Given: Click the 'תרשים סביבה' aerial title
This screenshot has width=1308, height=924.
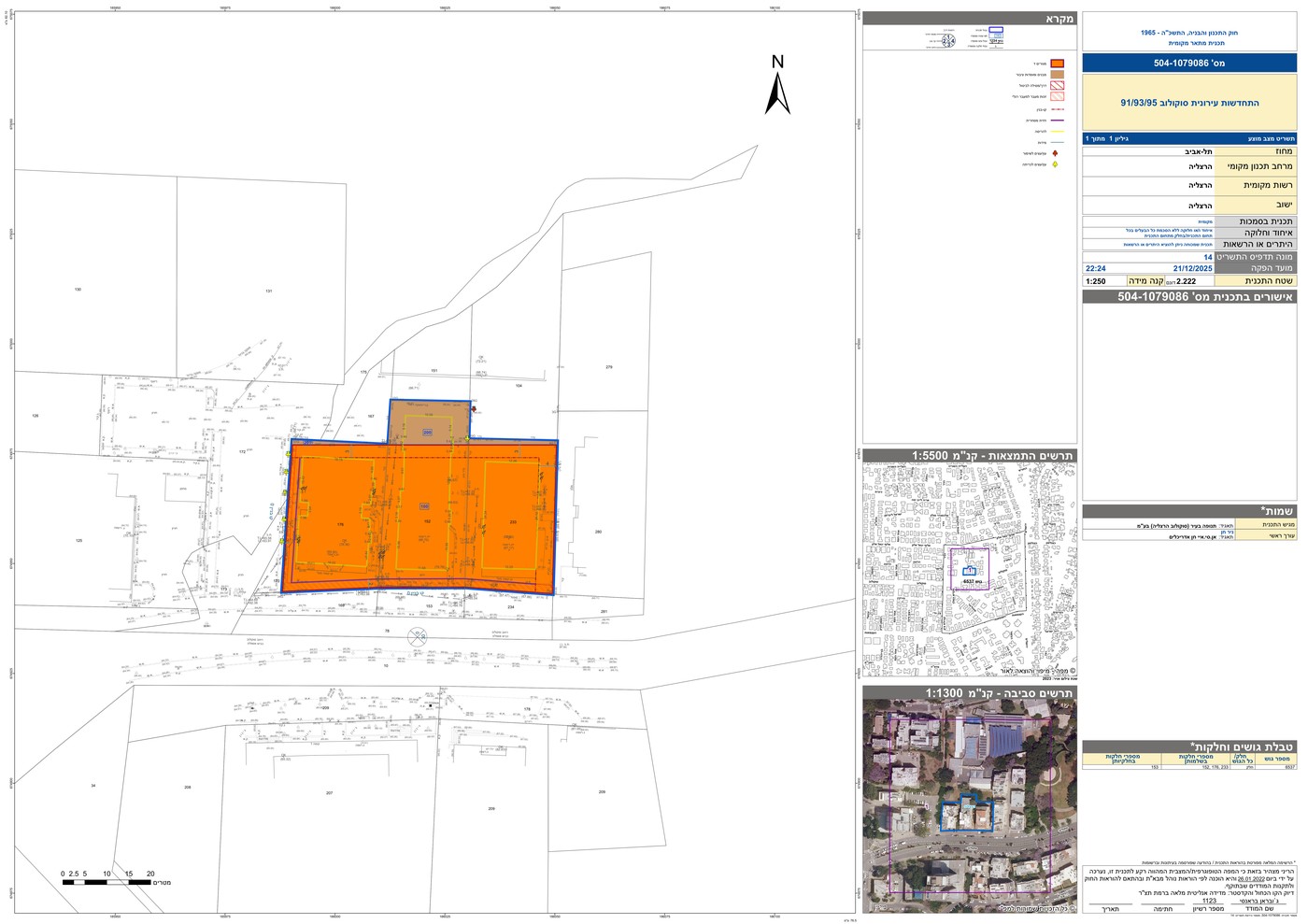Looking at the screenshot, I should (969, 693).
